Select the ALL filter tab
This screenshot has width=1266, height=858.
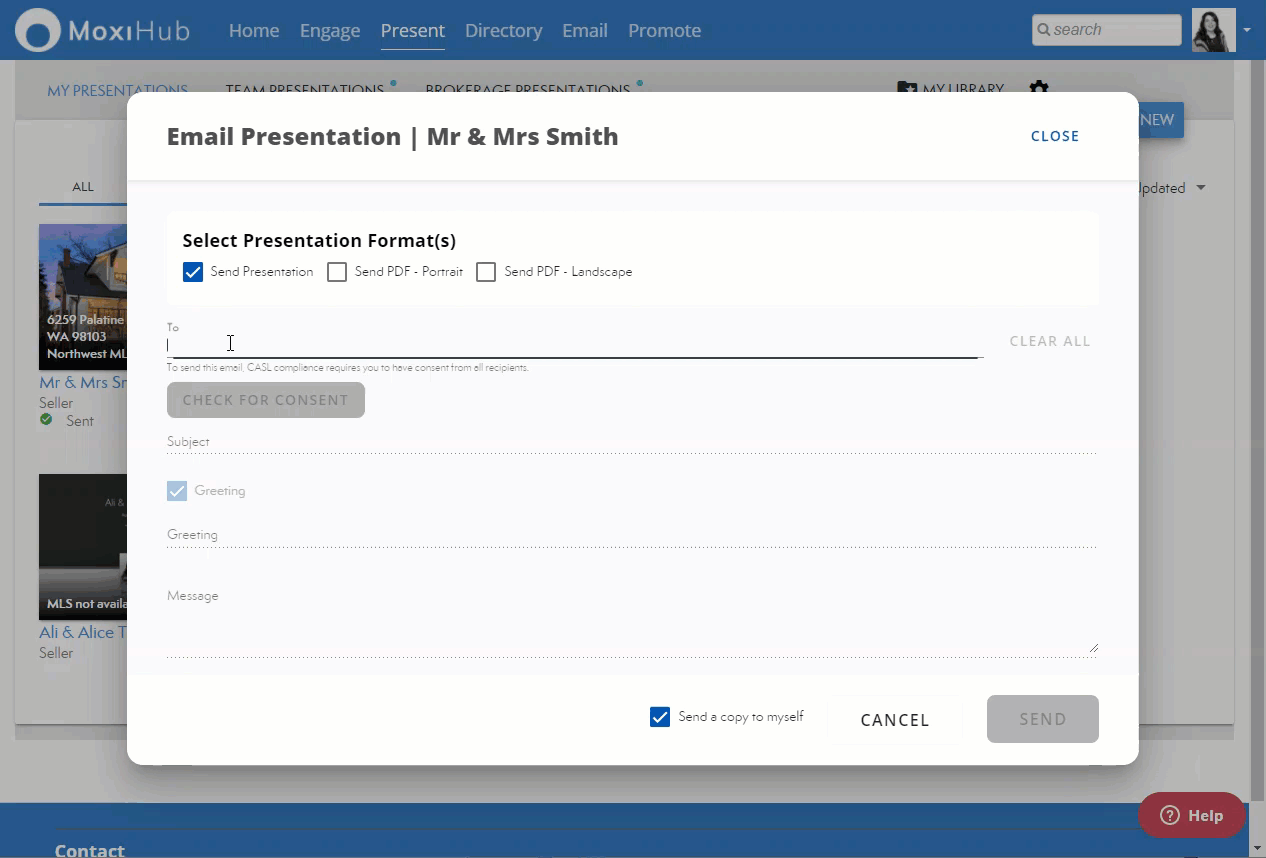coord(83,187)
